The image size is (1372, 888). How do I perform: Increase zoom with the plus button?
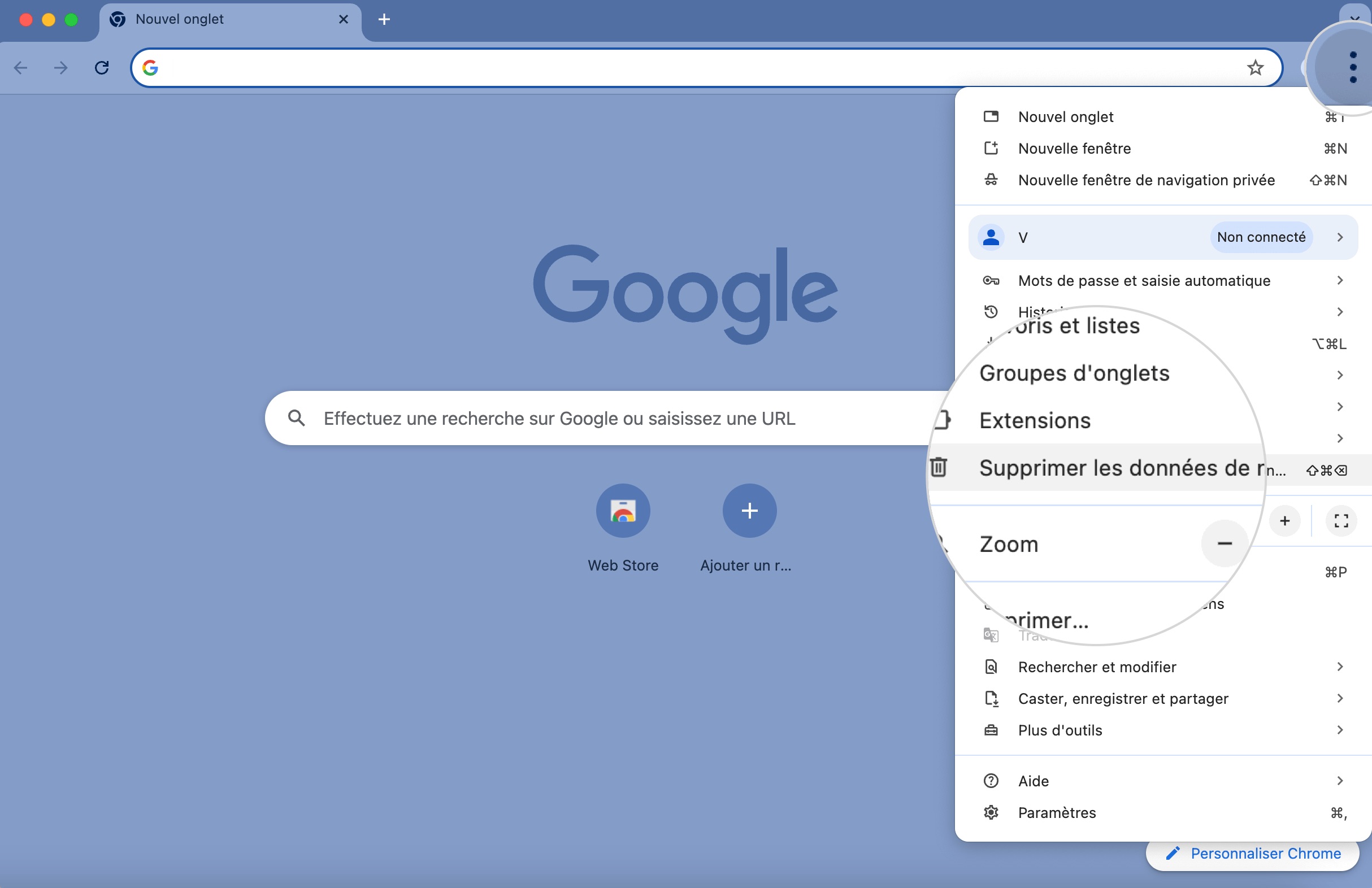pos(1284,521)
